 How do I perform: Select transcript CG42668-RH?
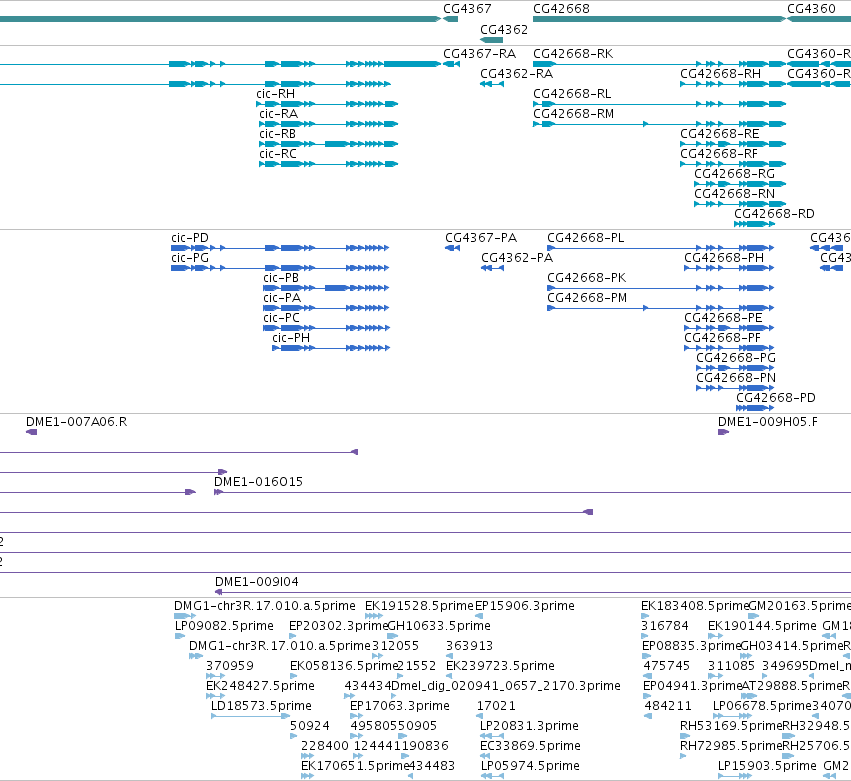point(720,74)
